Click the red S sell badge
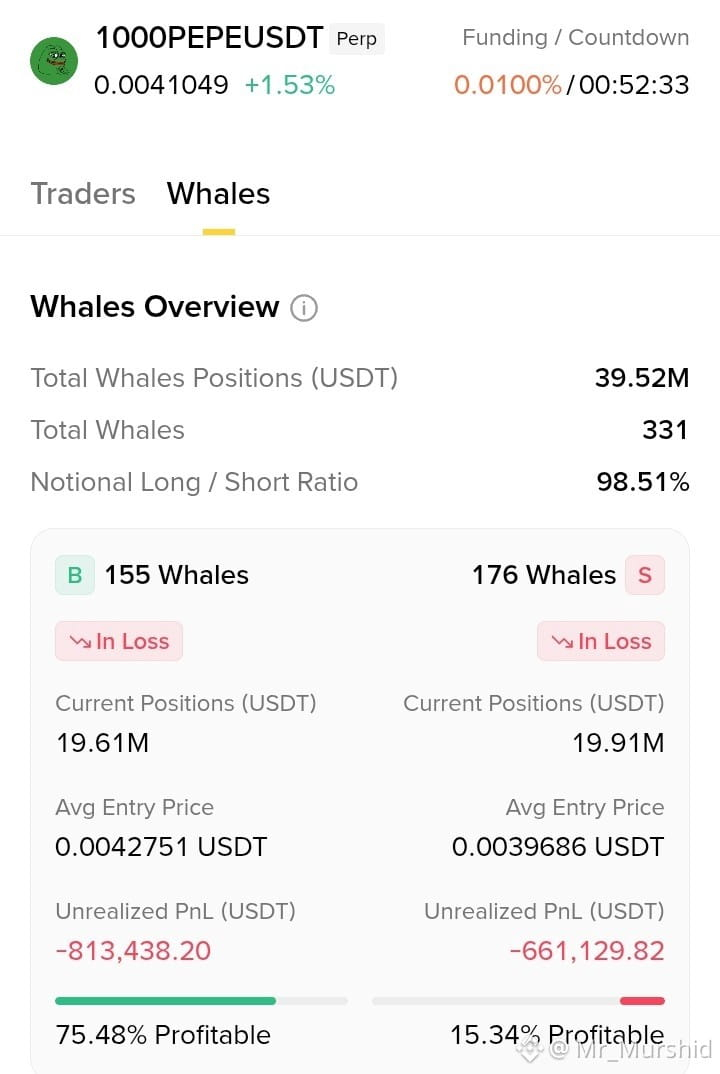This screenshot has height=1074, width=720. [x=645, y=575]
